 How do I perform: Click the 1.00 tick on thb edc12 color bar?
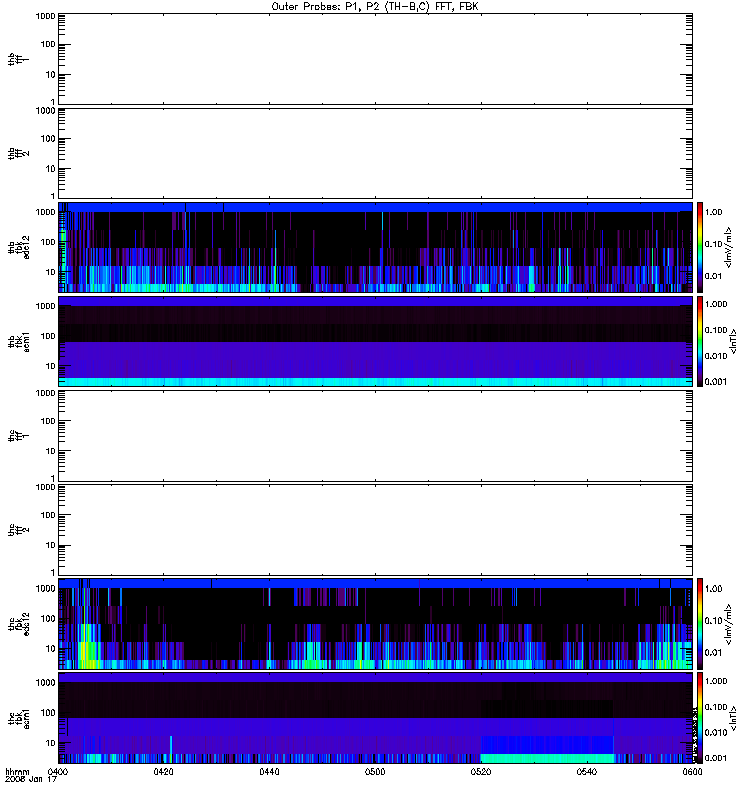click(x=713, y=212)
